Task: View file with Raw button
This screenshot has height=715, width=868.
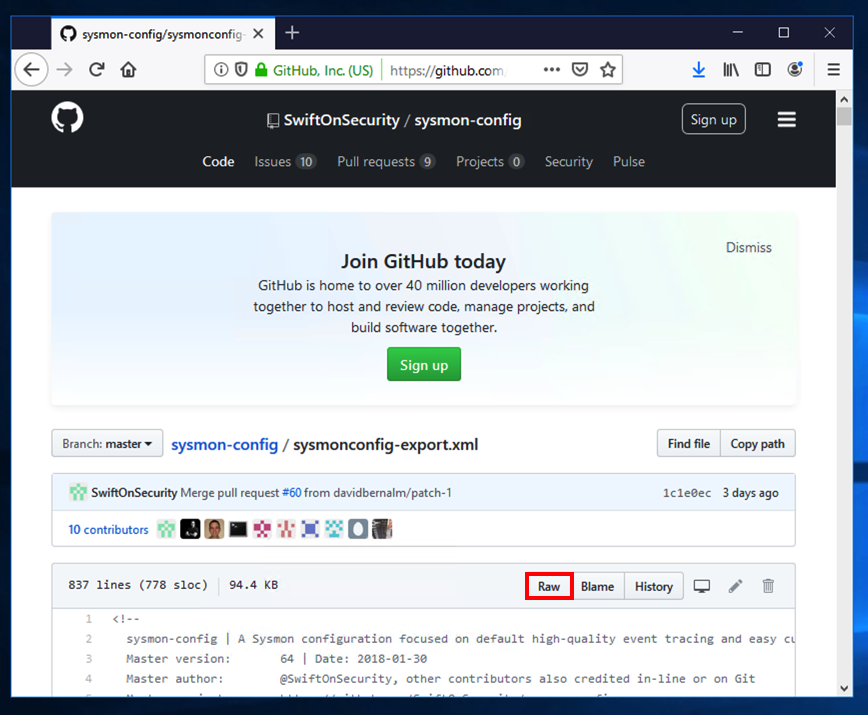Action: tap(549, 586)
